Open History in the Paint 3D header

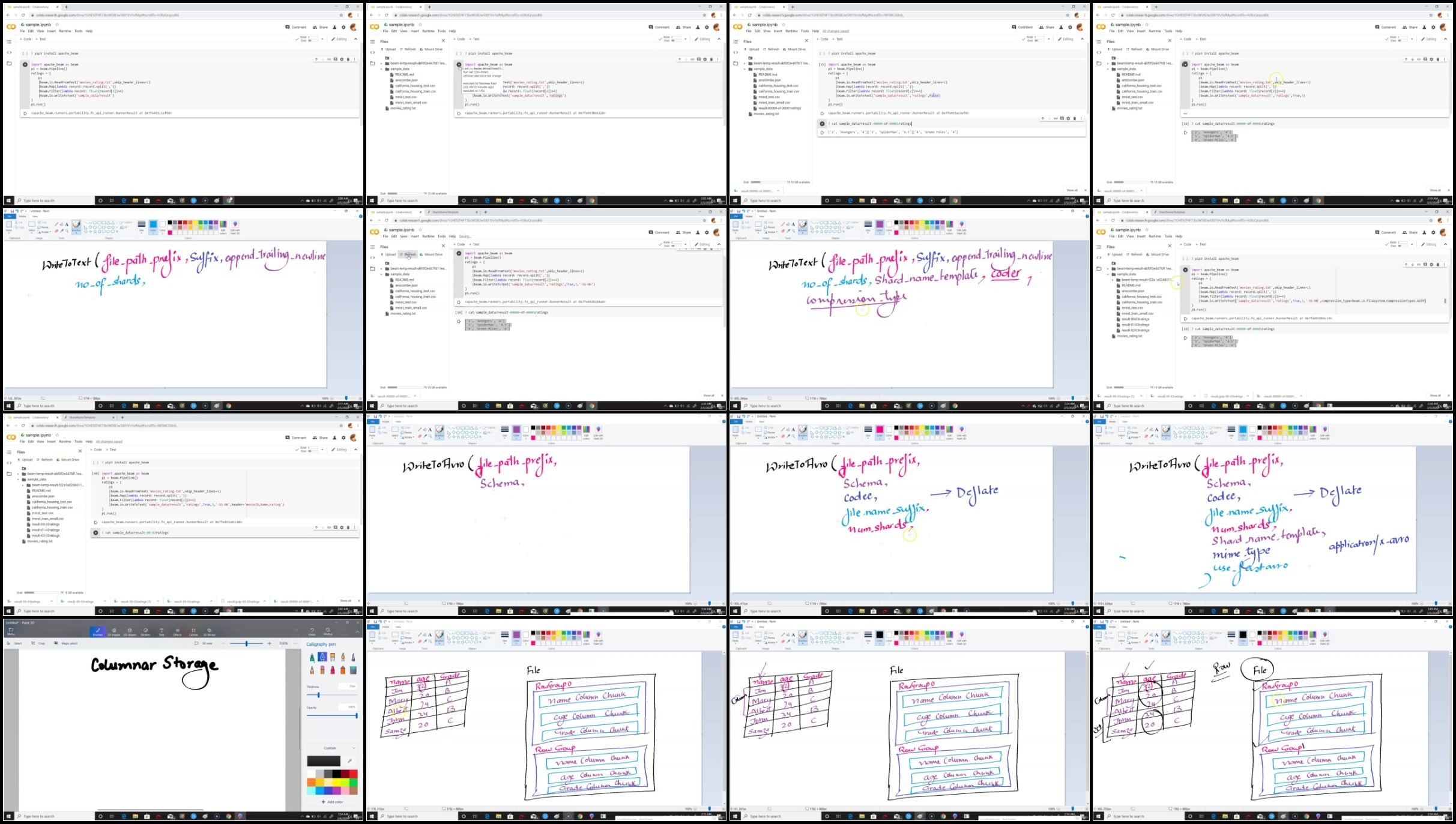click(328, 631)
